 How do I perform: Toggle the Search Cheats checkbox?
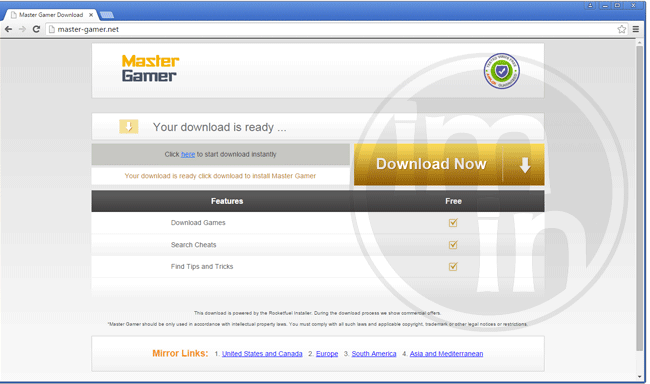click(453, 245)
